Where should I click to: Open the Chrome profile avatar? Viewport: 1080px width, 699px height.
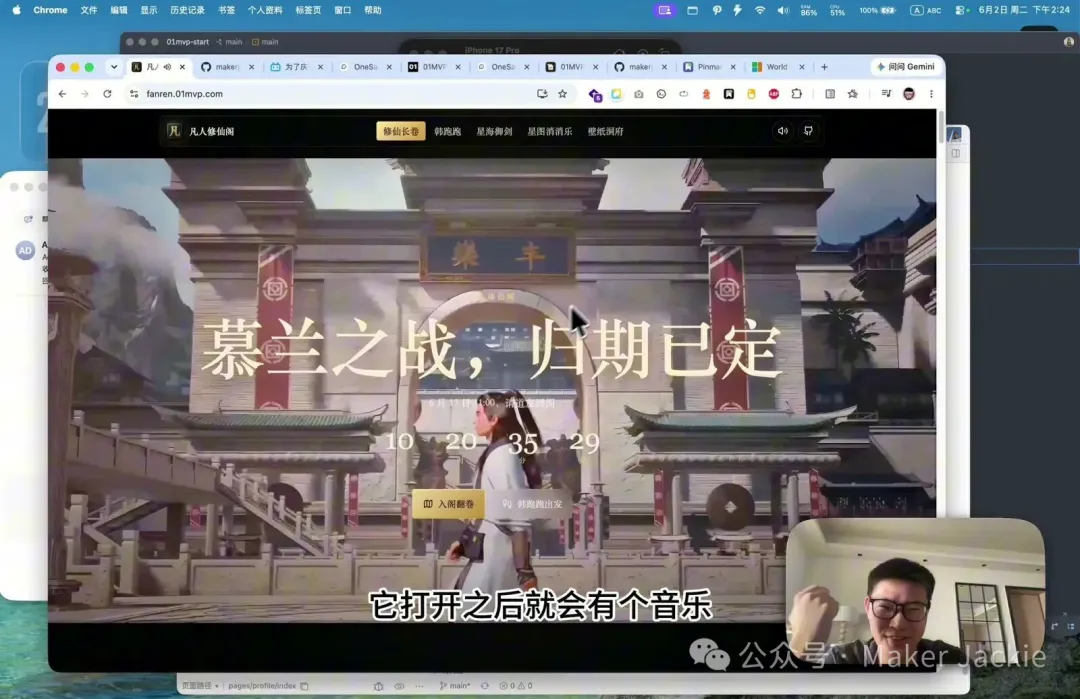[x=908, y=94]
